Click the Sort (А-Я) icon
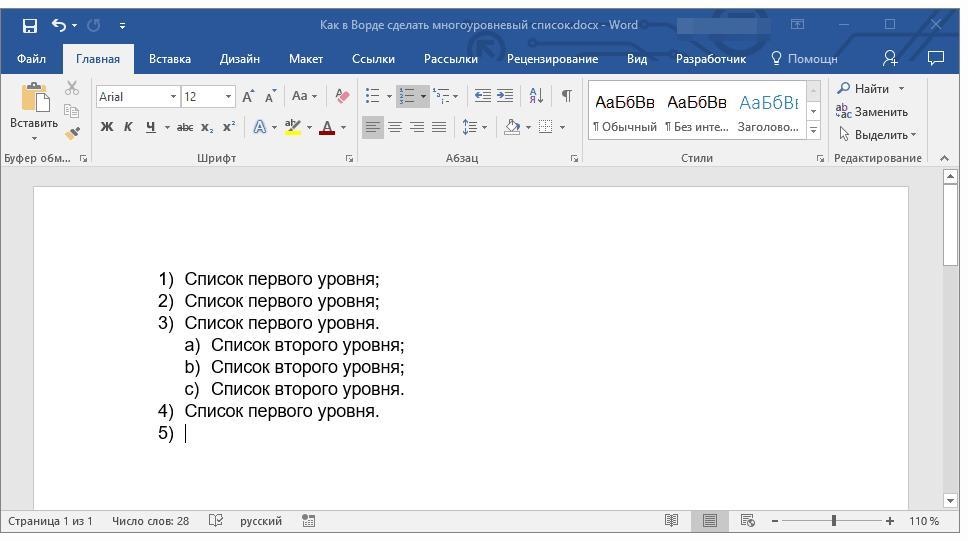 point(536,96)
